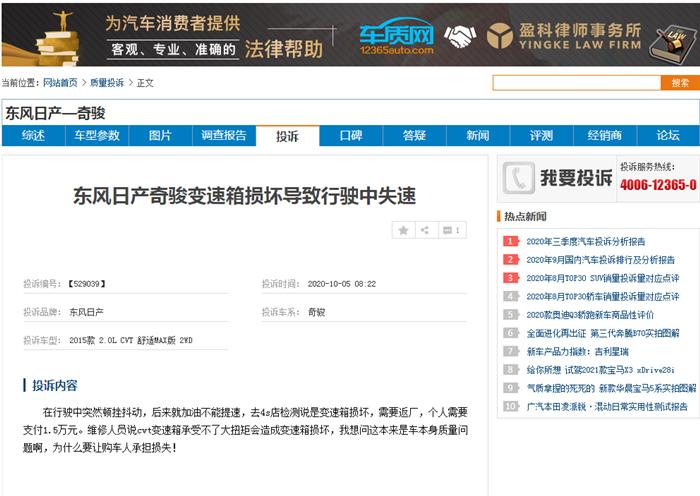Click the 东风日产—奇骏 page heading
Viewport: 700px width, 496px height.
pos(55,113)
